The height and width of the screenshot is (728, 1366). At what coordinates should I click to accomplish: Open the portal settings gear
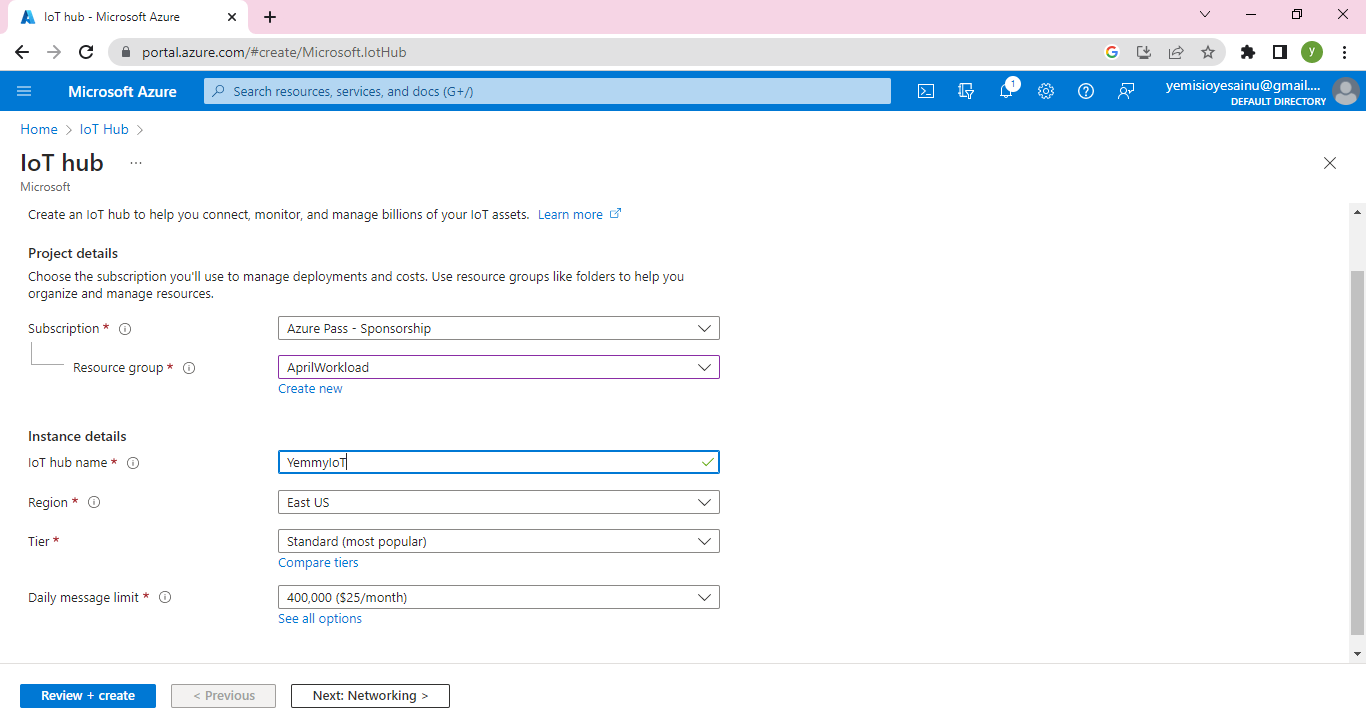(x=1046, y=91)
